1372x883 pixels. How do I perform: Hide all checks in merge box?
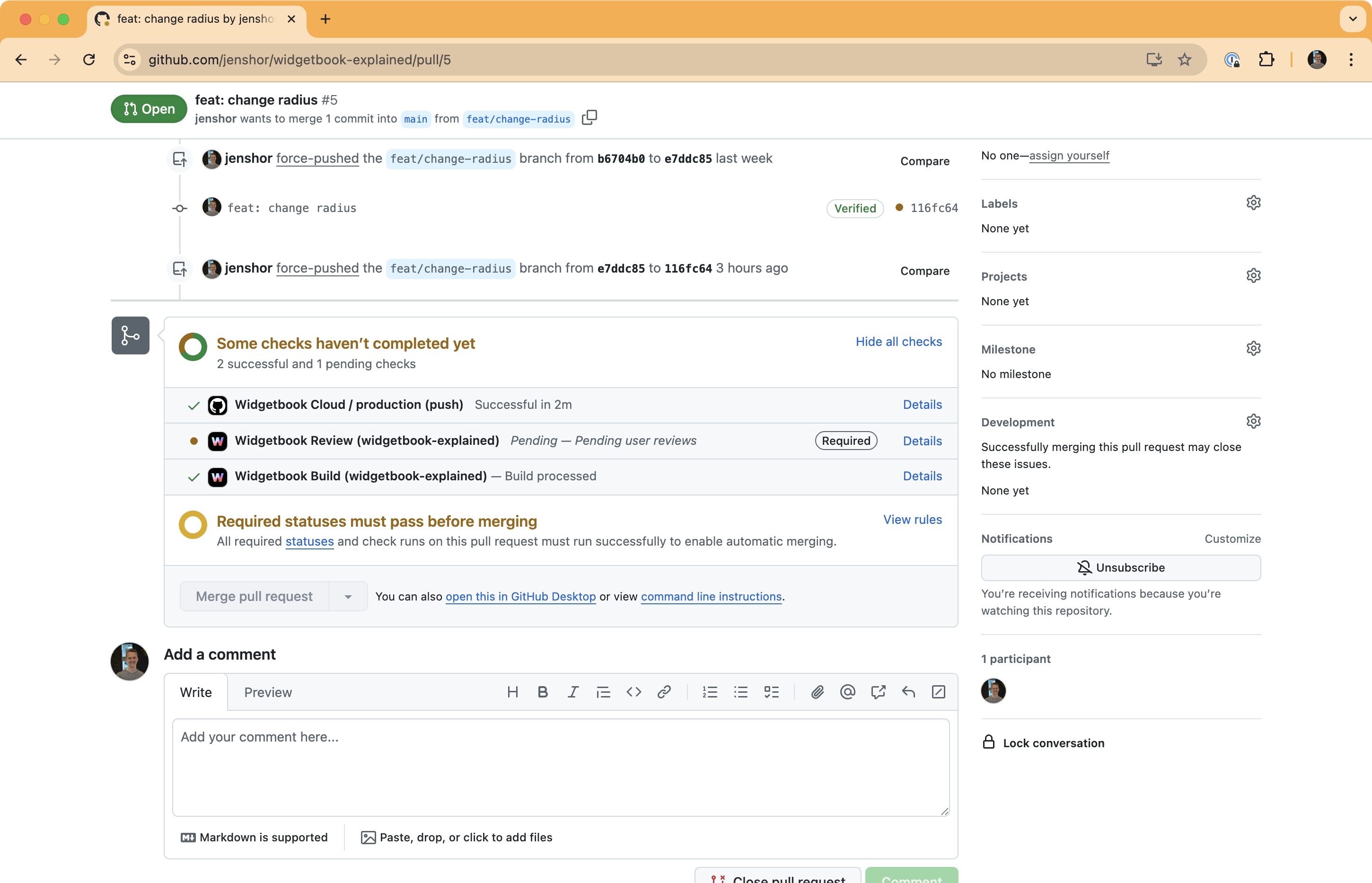[x=898, y=342]
